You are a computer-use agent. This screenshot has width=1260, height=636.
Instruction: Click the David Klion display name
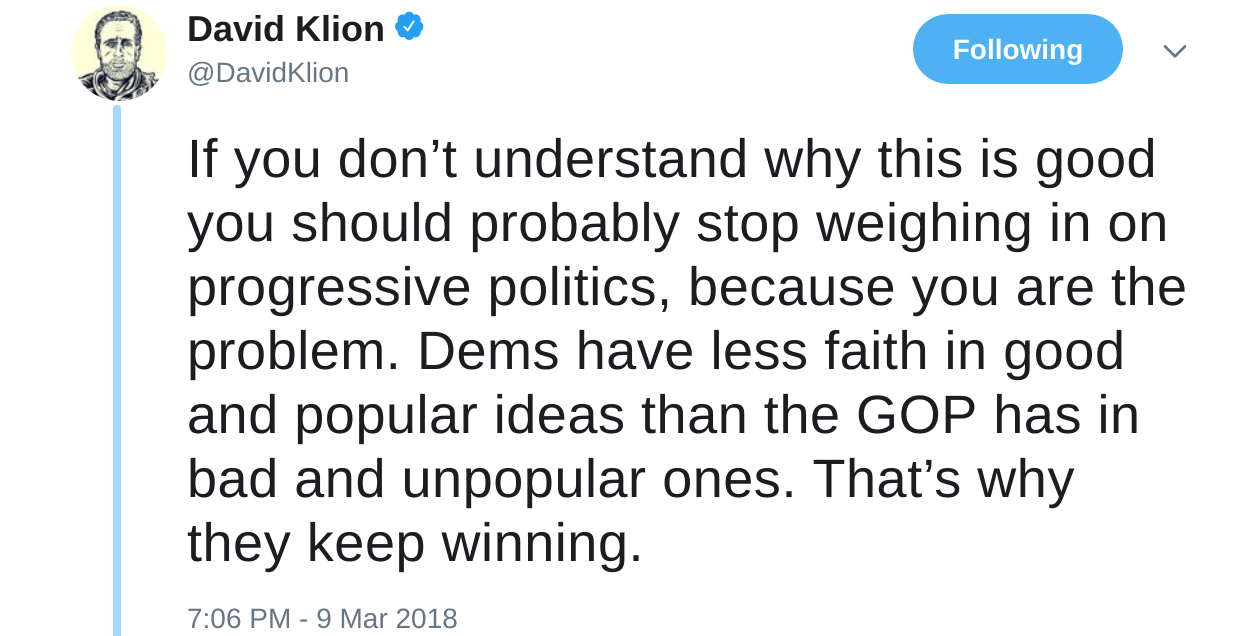pyautogui.click(x=286, y=29)
